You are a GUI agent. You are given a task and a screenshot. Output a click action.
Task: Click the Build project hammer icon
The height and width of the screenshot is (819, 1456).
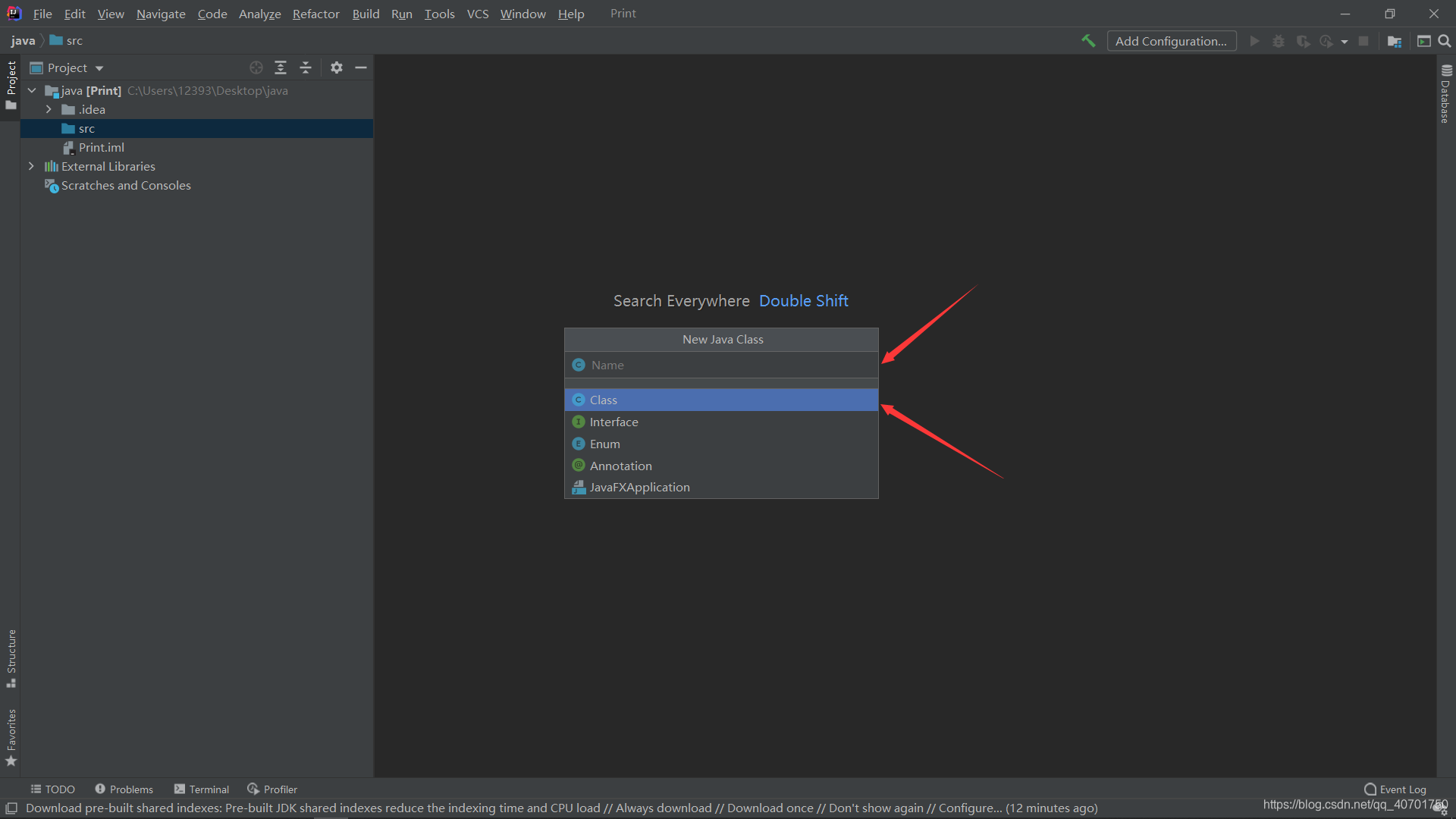click(x=1088, y=41)
